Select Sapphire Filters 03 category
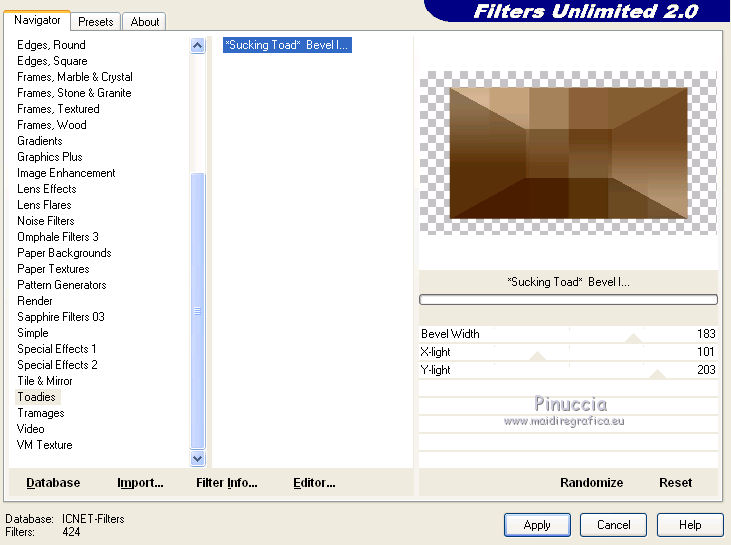 pyautogui.click(x=61, y=317)
